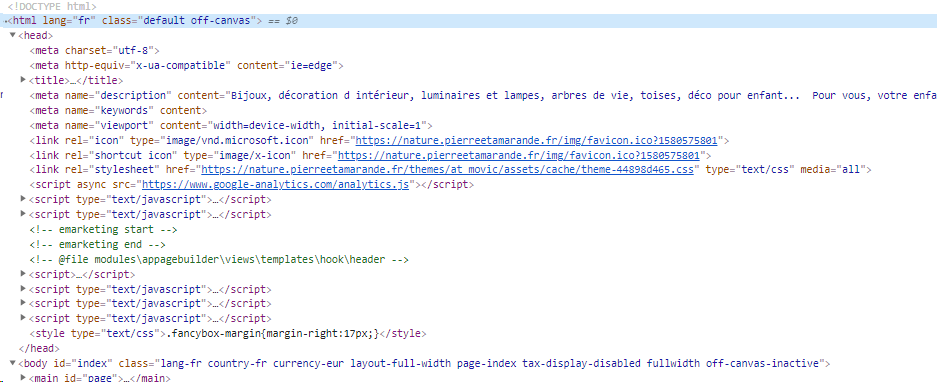Select the meta charset="utf-8" row
Viewport: 937px width, 382px height.
(94, 51)
